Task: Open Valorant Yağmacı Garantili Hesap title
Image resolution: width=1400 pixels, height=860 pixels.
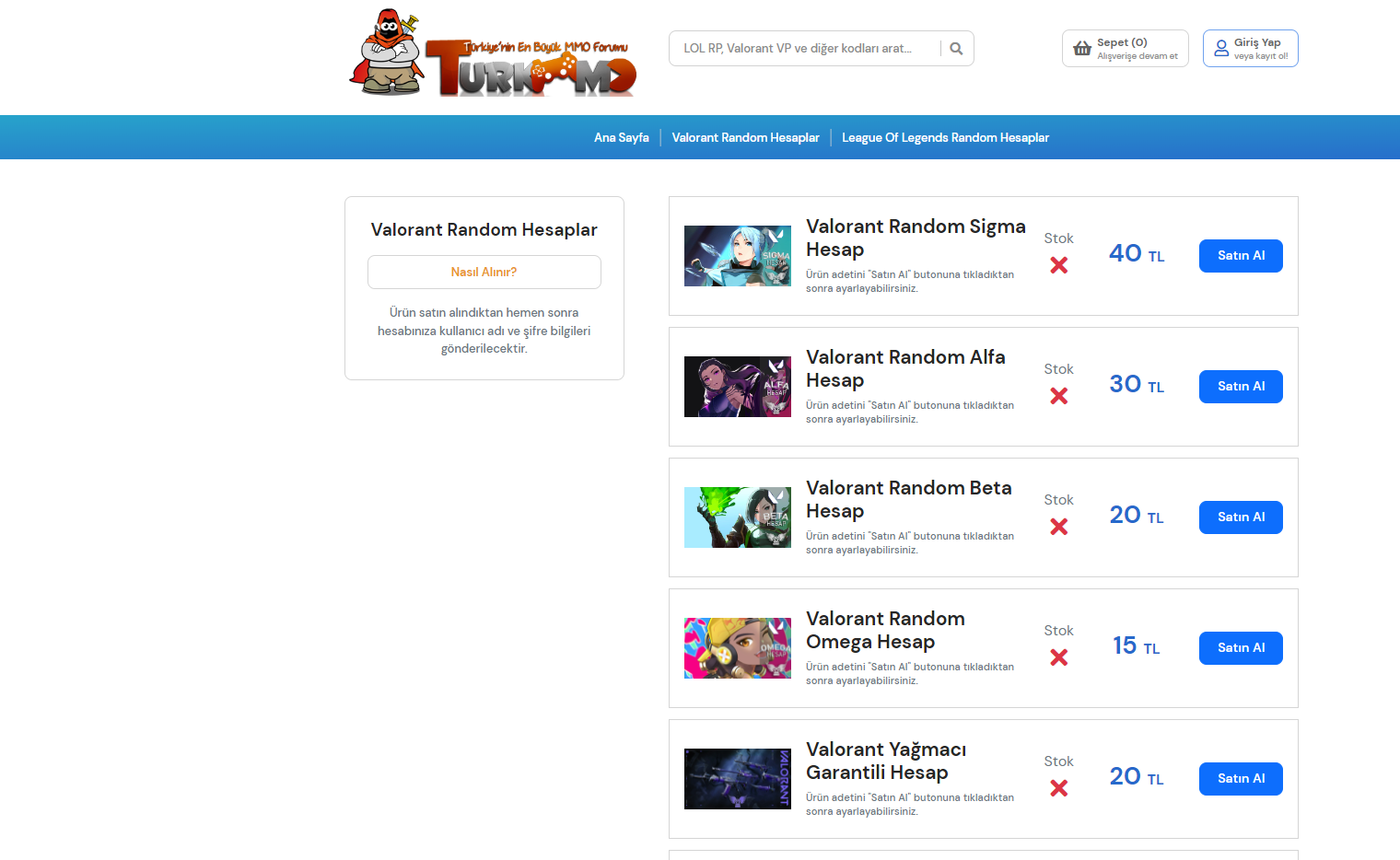Action: [886, 761]
